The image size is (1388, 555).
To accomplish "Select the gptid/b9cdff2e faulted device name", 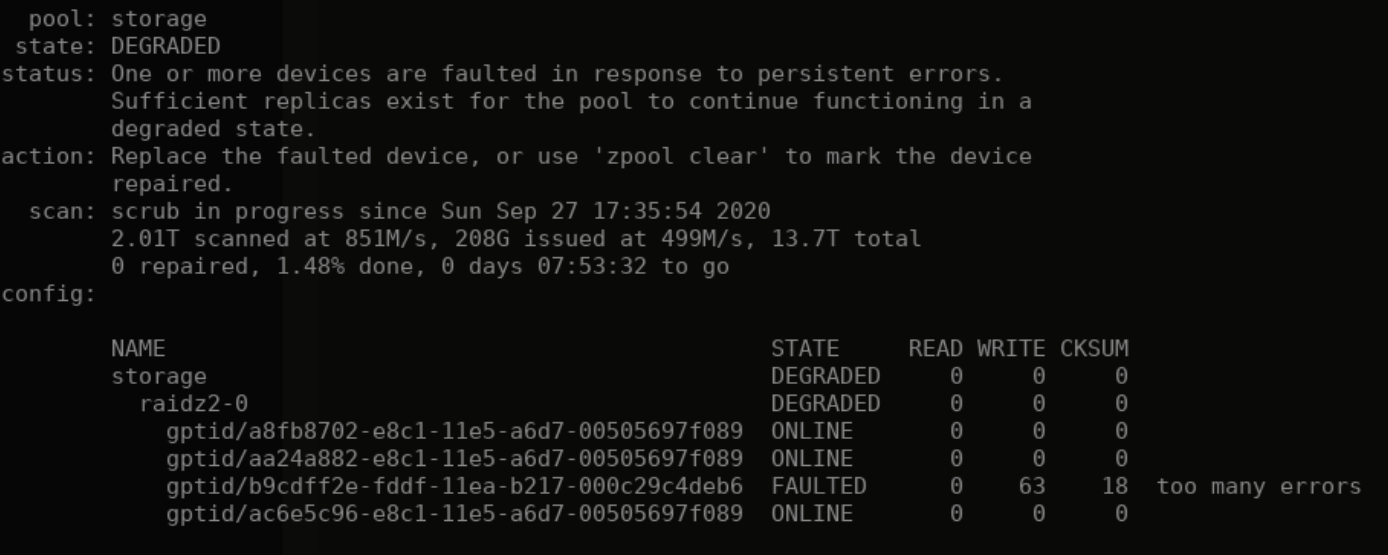I will point(454,487).
